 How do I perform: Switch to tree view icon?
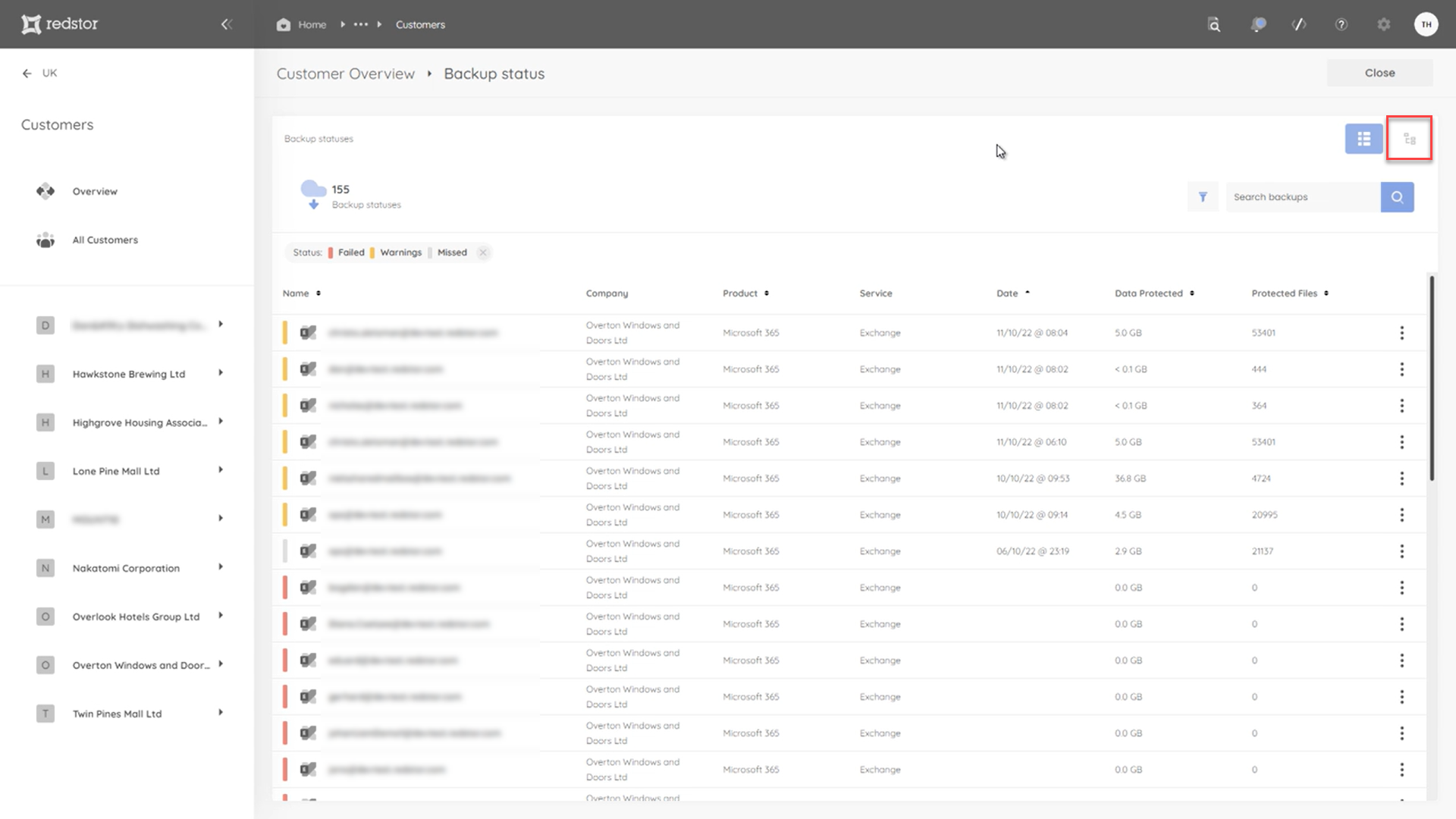click(x=1409, y=139)
